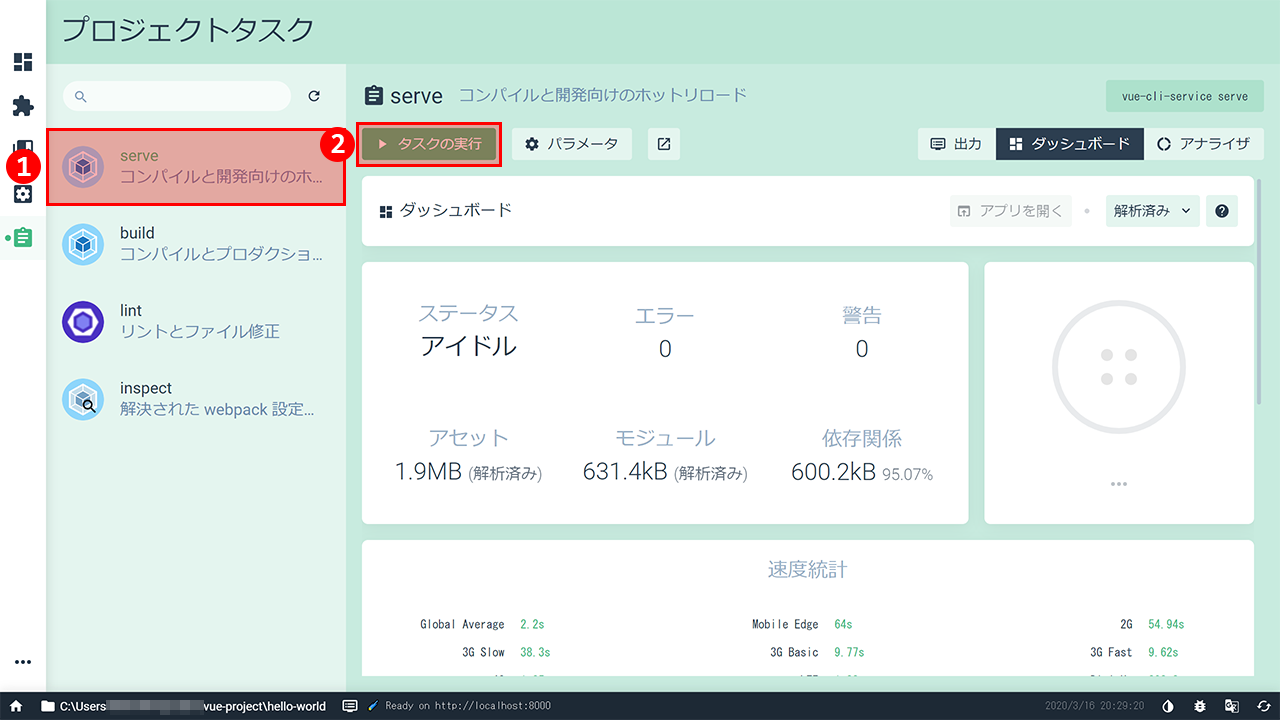Viewport: 1280px width, 720px height.
Task: Click the bug report icon in status bar
Action: point(1200,706)
